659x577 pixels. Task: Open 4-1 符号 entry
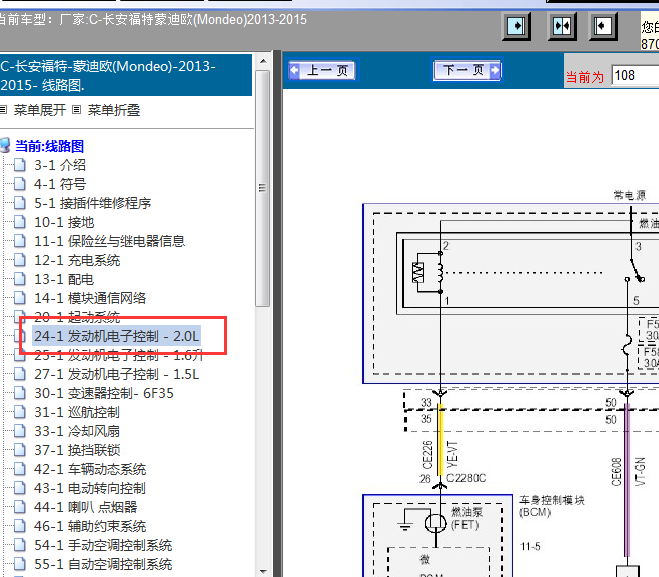[60, 184]
